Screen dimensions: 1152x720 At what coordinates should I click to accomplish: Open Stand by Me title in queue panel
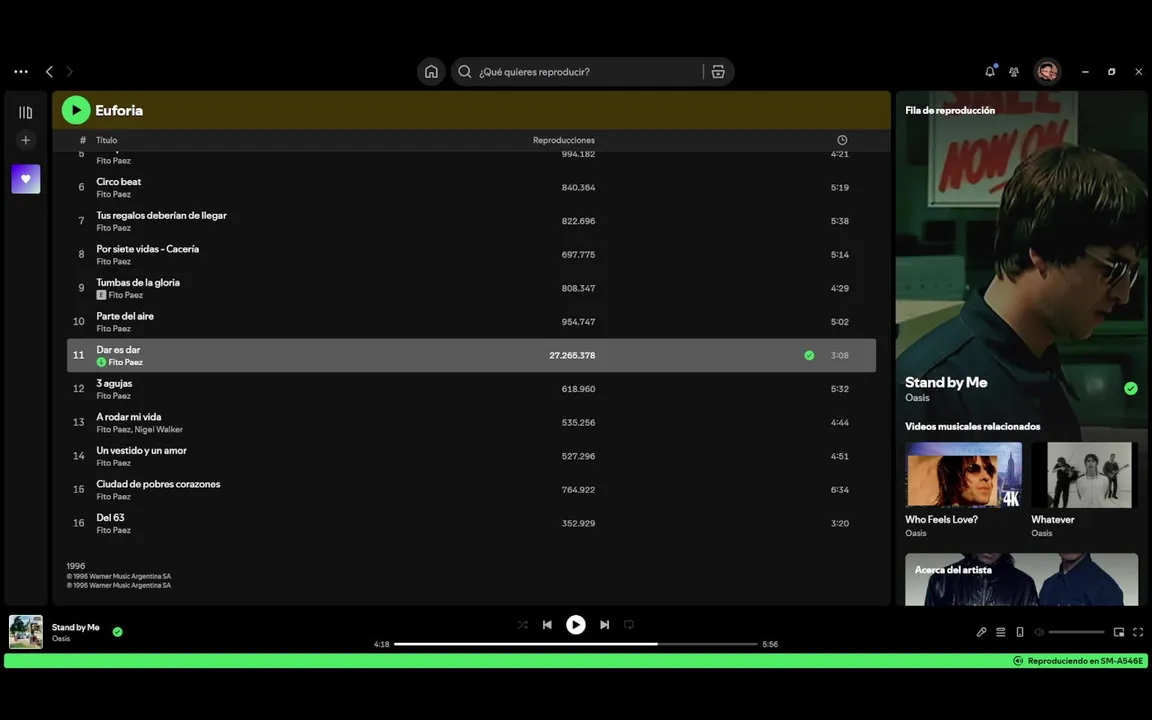click(946, 382)
